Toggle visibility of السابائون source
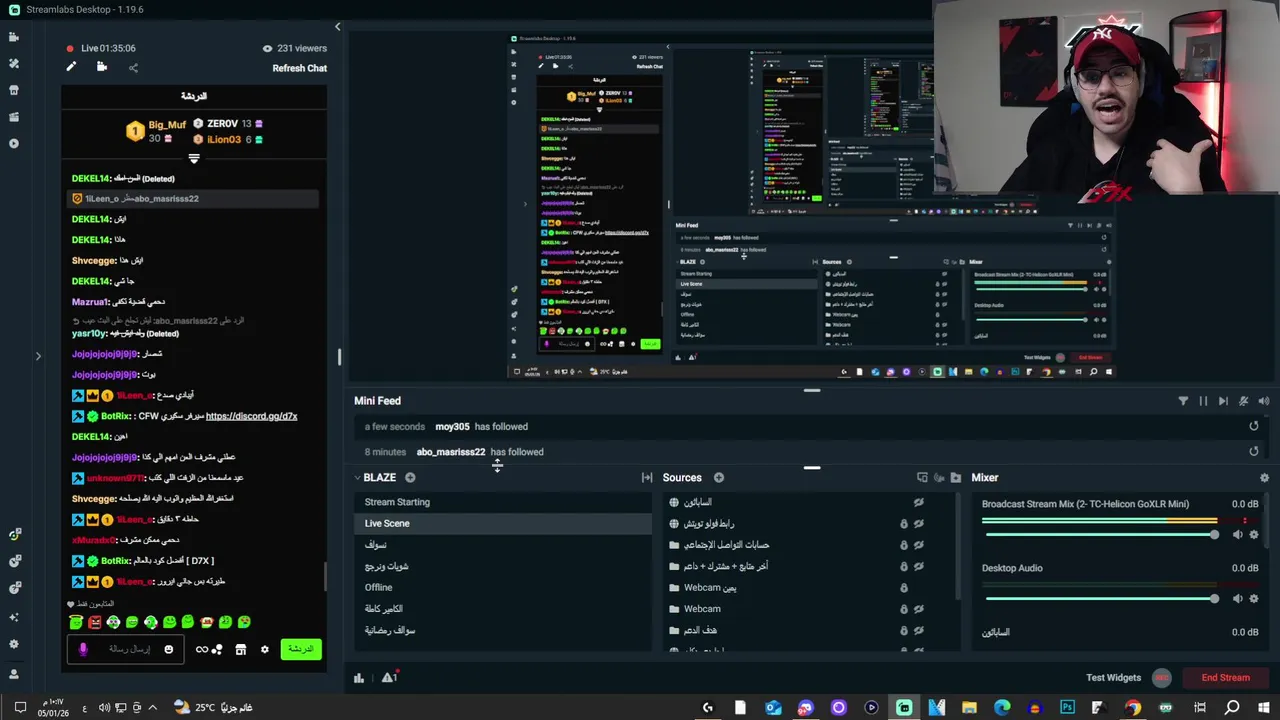The width and height of the screenshot is (1280, 720). pos(918,502)
